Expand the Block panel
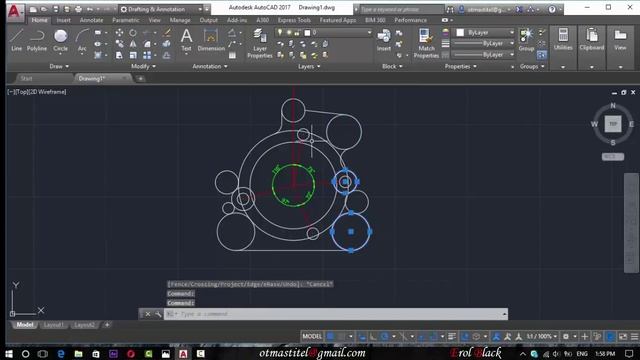Image resolution: width=640 pixels, height=360 pixels. tap(392, 66)
